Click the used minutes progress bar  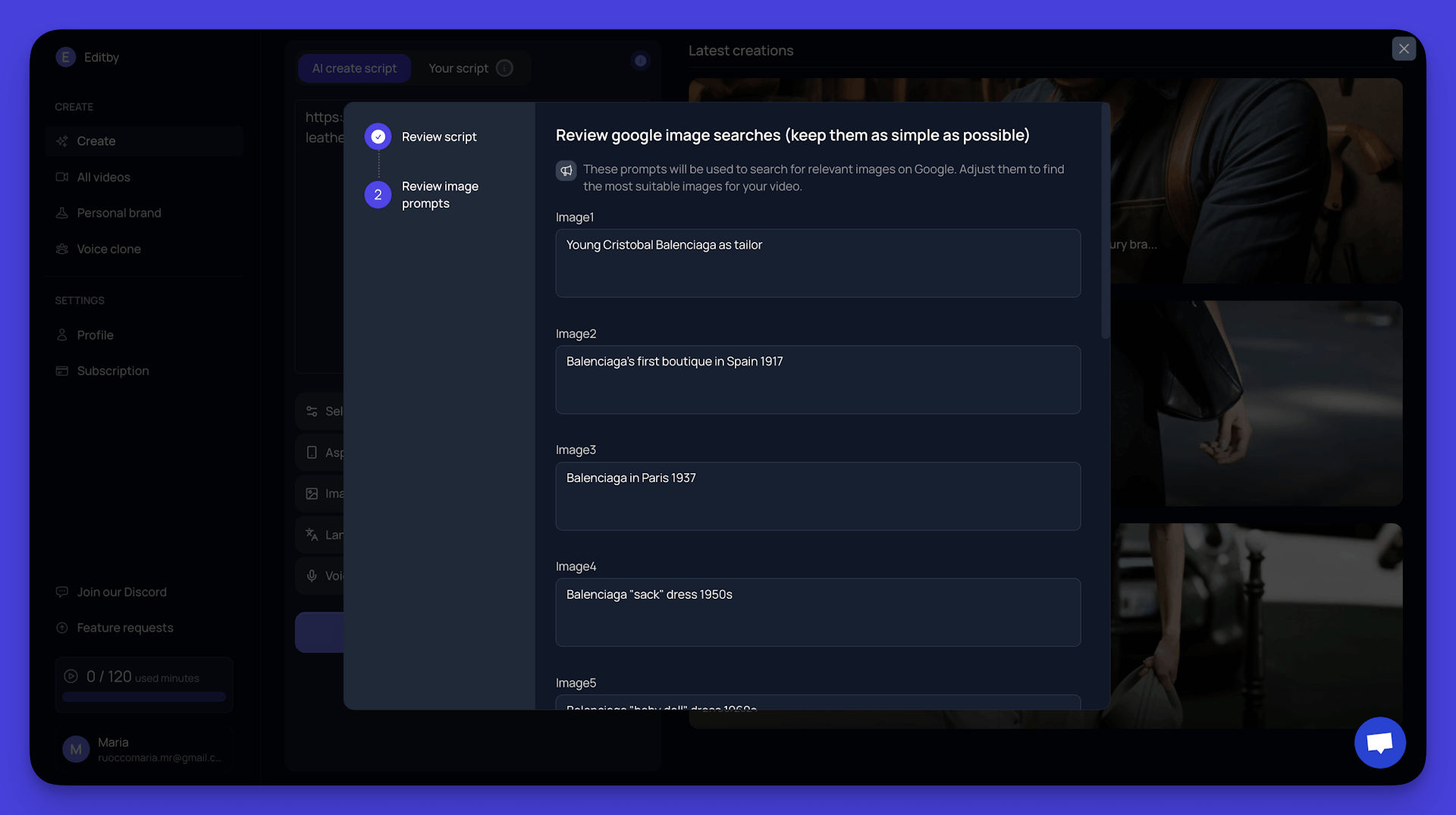click(x=144, y=697)
